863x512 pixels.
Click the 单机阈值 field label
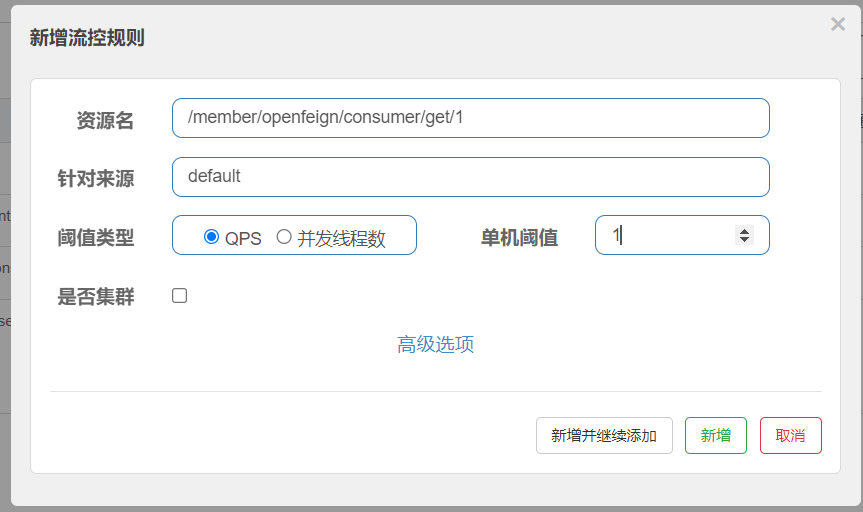point(519,238)
